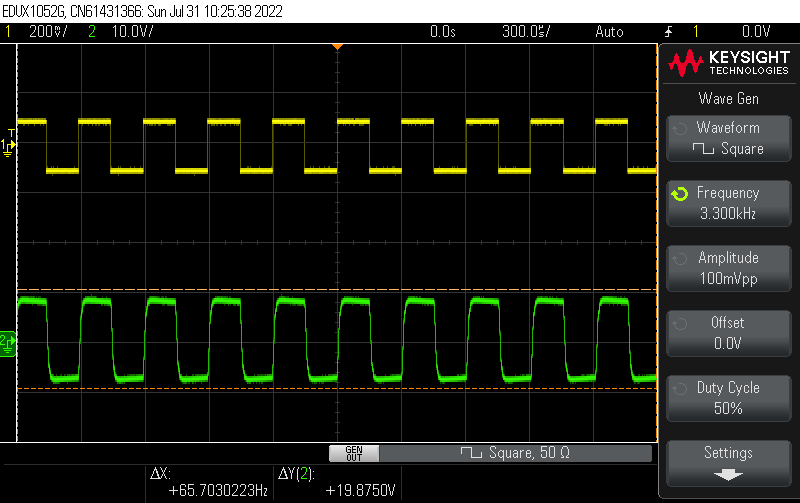Click the Wave Gen menu title
800x503 pixels.
(x=729, y=98)
